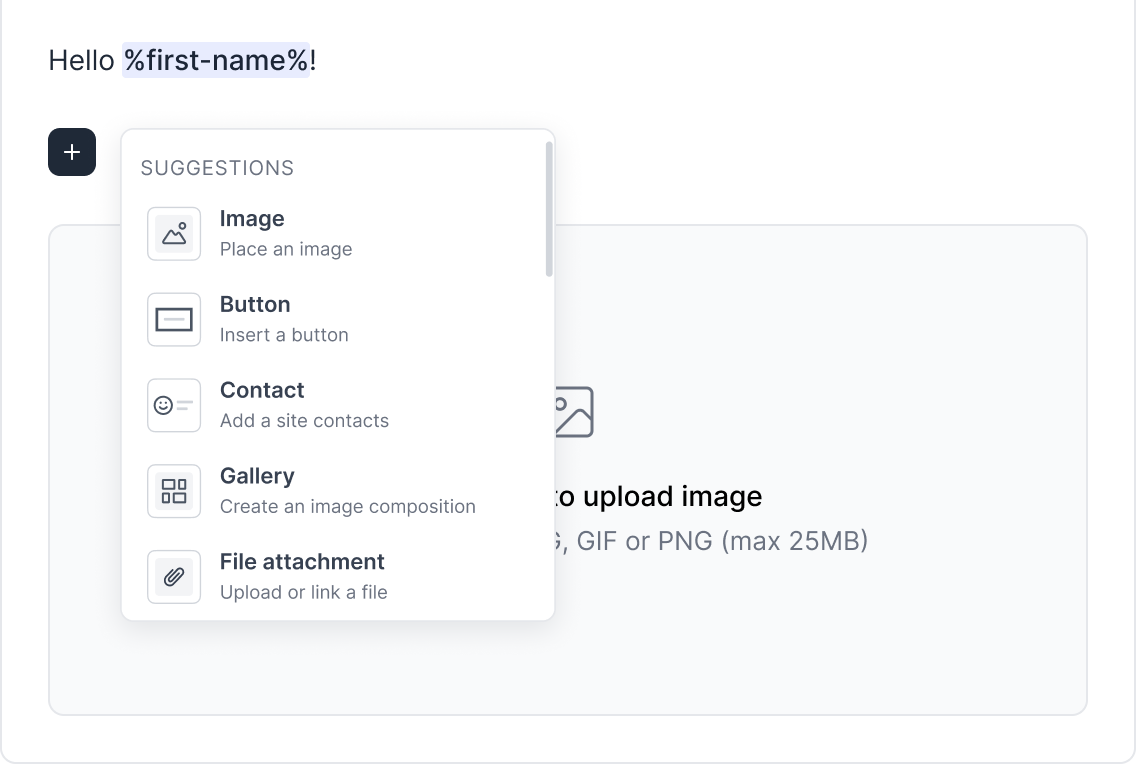Click 'Insert a button' description

coord(284,335)
